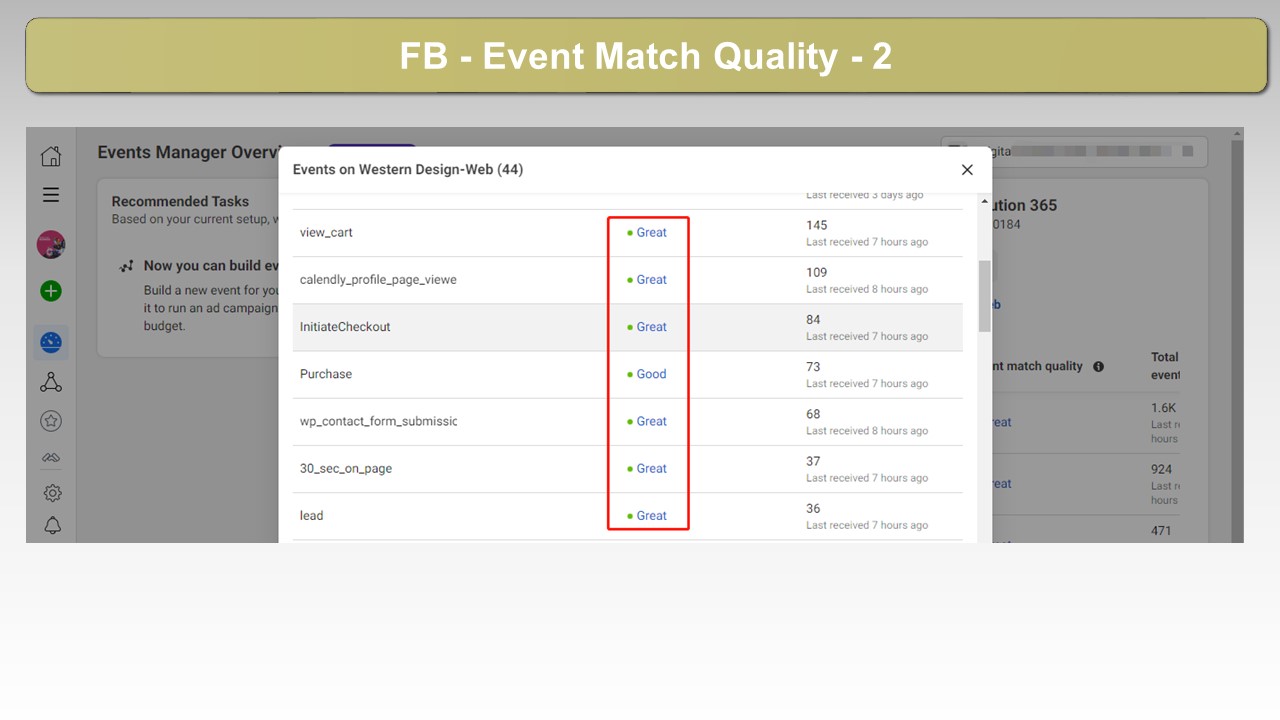Open the Settings gear icon
Viewport: 1280px width, 720px height.
point(52,493)
